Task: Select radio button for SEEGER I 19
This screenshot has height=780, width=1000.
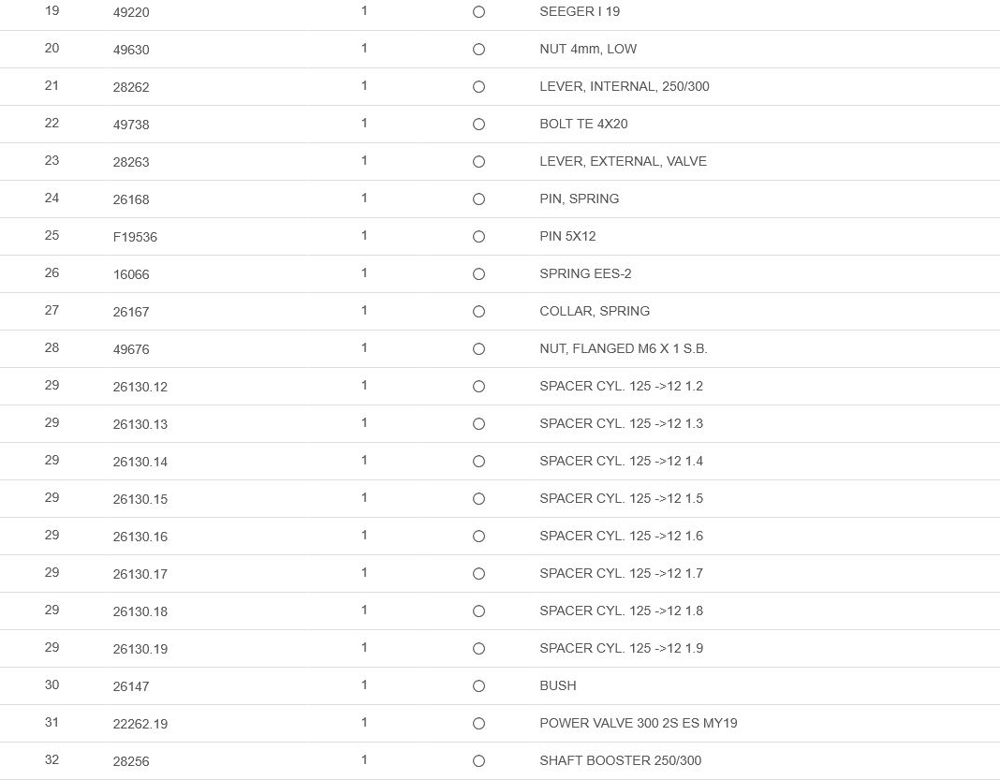Action: [479, 12]
